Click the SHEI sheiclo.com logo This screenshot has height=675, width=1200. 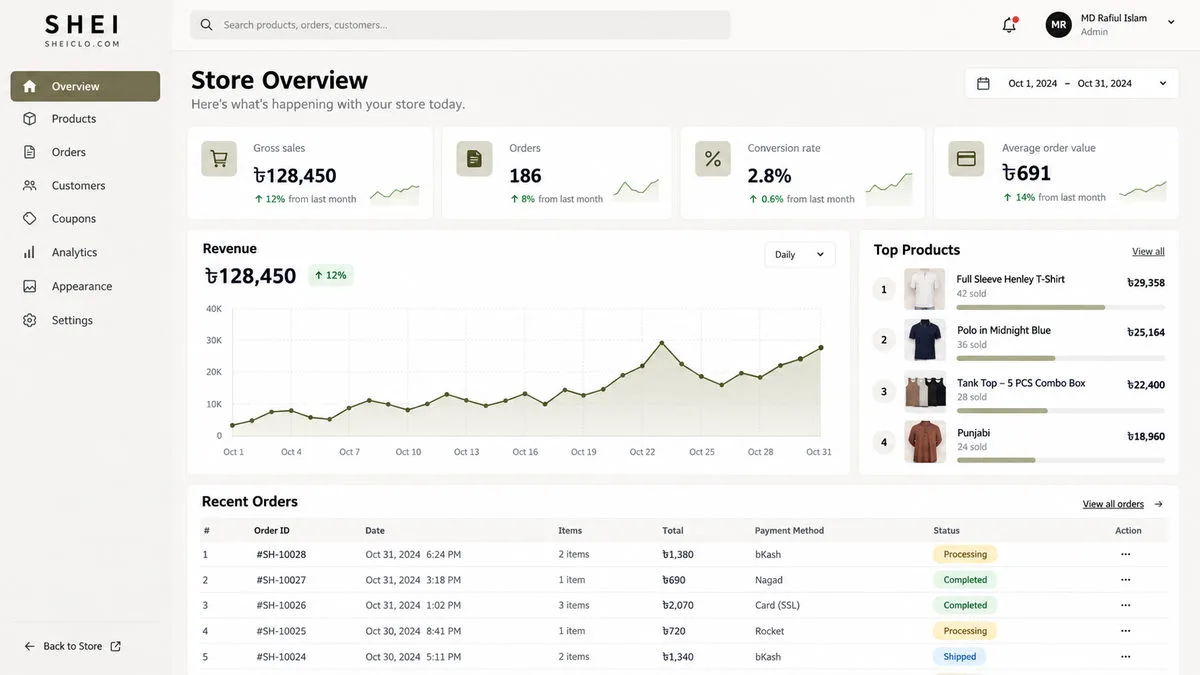point(81,30)
